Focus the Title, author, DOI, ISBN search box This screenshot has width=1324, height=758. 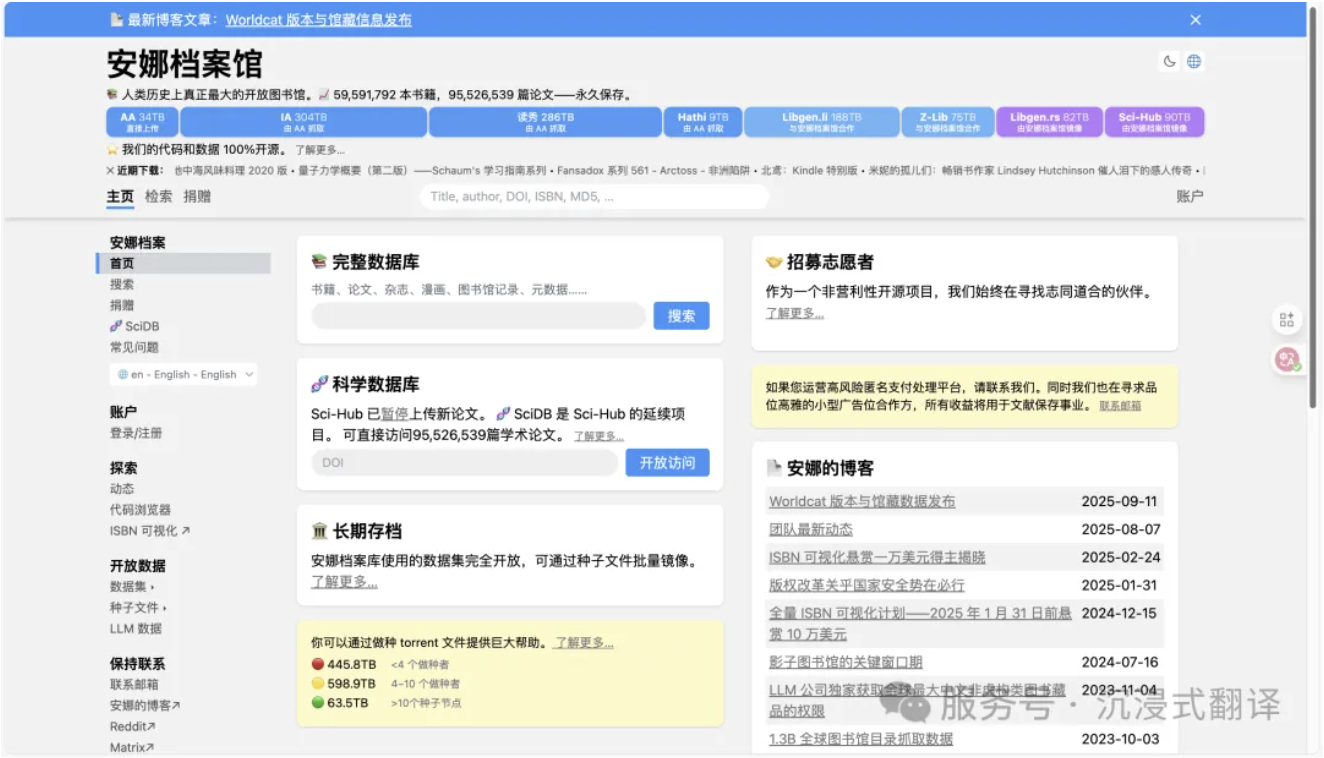[x=594, y=197]
